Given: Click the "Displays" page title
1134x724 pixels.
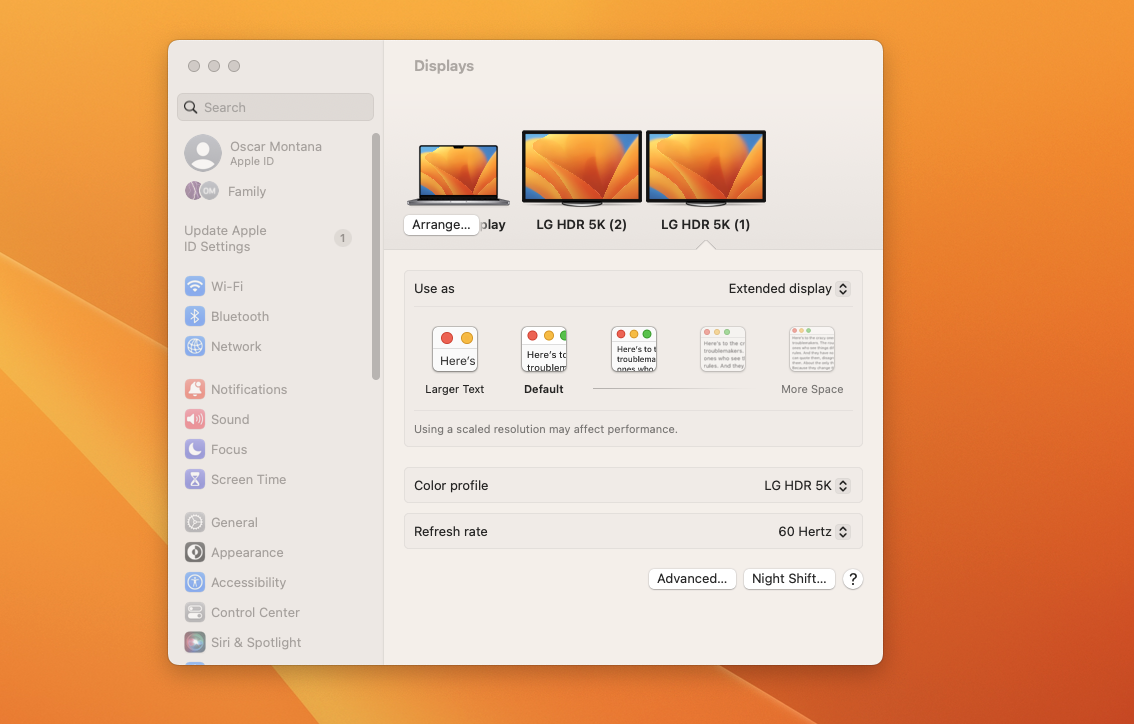Looking at the screenshot, I should [x=444, y=66].
